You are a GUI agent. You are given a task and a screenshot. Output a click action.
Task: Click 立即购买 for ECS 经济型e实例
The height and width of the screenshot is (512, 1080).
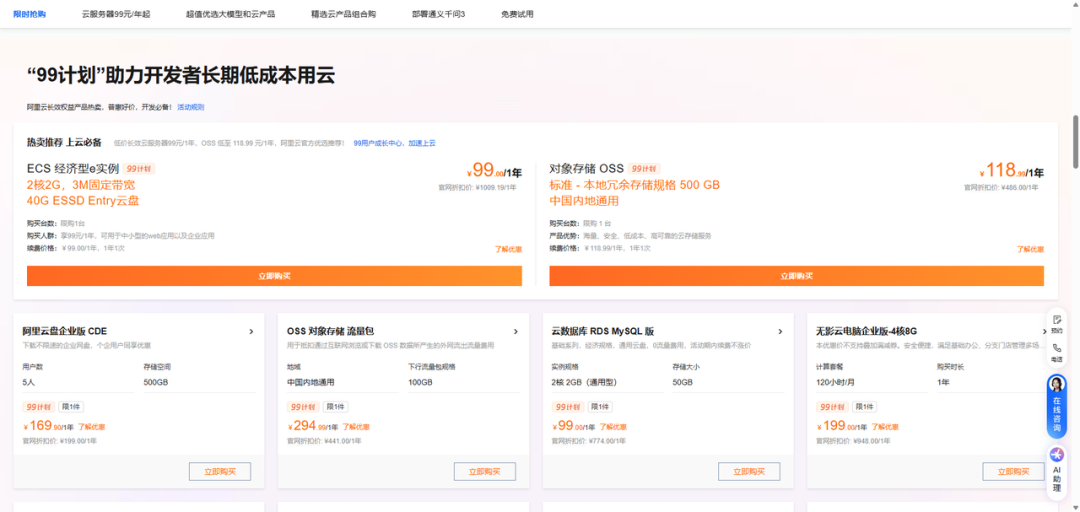tap(274, 276)
